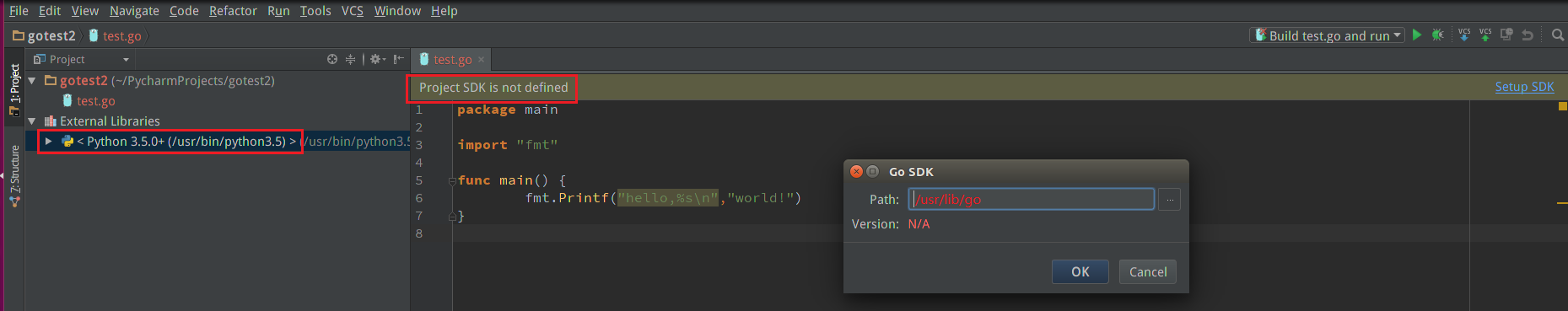The image size is (1568, 311).
Task: Show VCS history icon in toolbar
Action: [1506, 35]
